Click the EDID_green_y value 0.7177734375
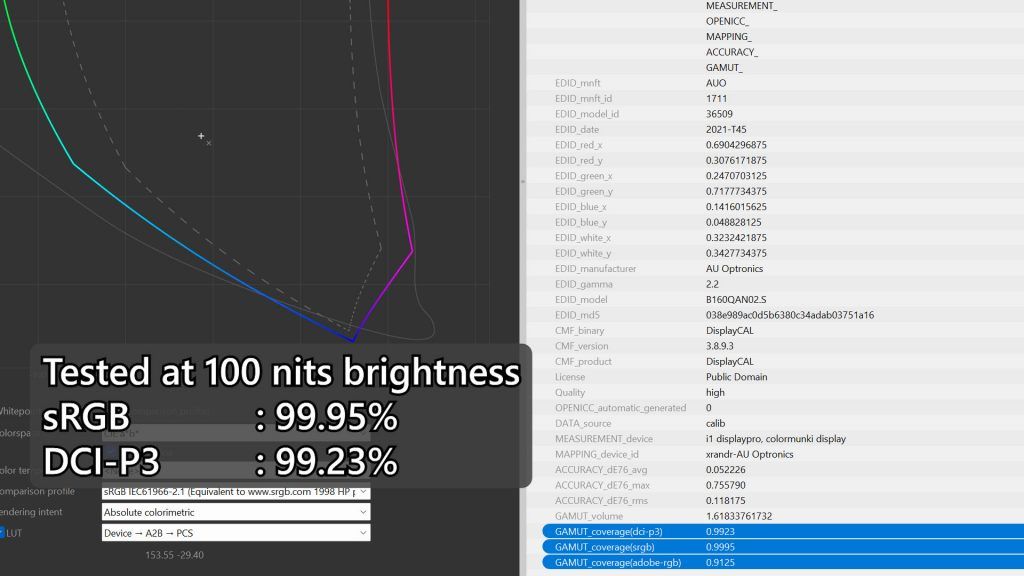1024x576 pixels. [736, 191]
